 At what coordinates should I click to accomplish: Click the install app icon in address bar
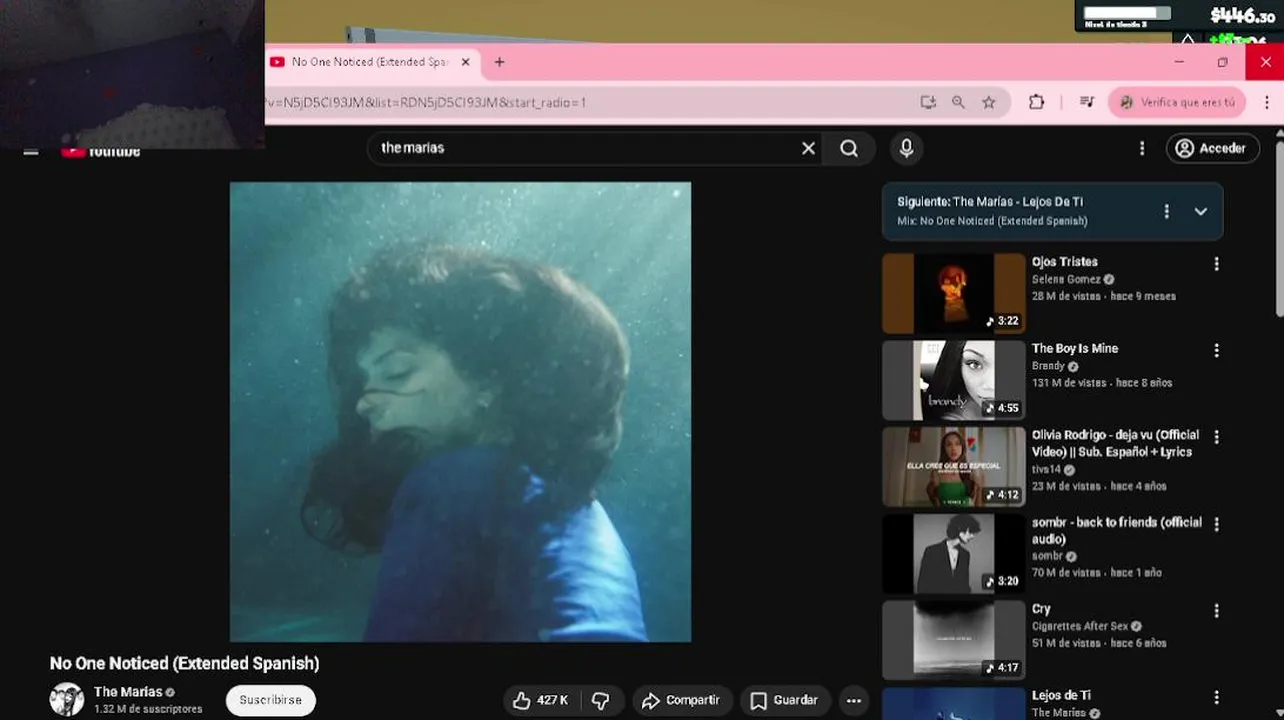pyautogui.click(x=928, y=102)
